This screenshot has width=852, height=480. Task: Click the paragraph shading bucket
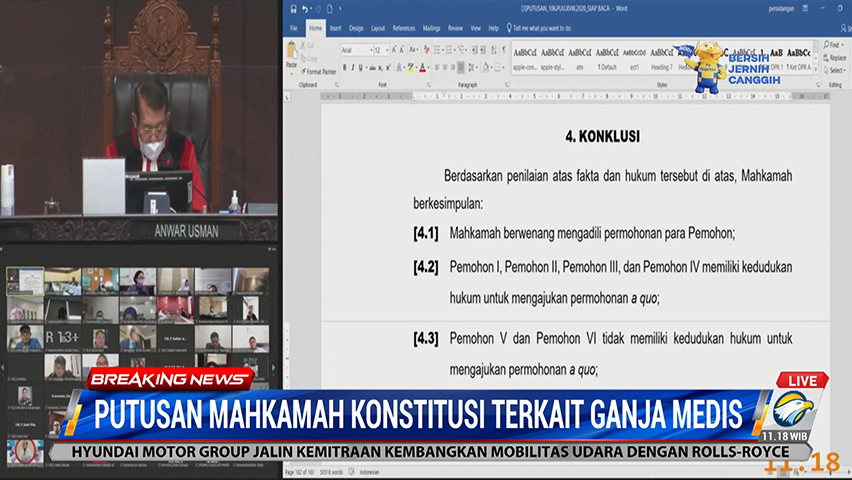tap(486, 67)
